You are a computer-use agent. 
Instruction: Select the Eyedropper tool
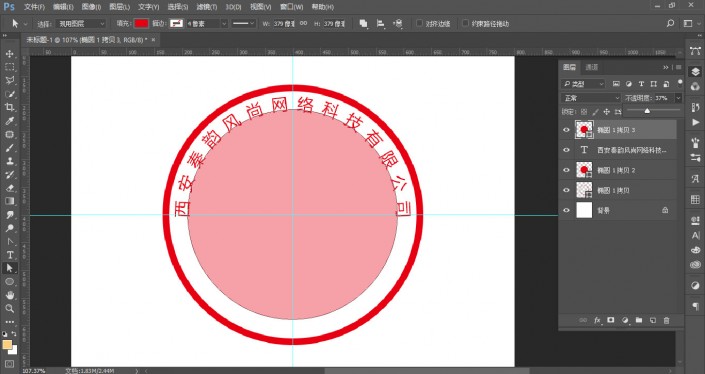click(x=9, y=121)
